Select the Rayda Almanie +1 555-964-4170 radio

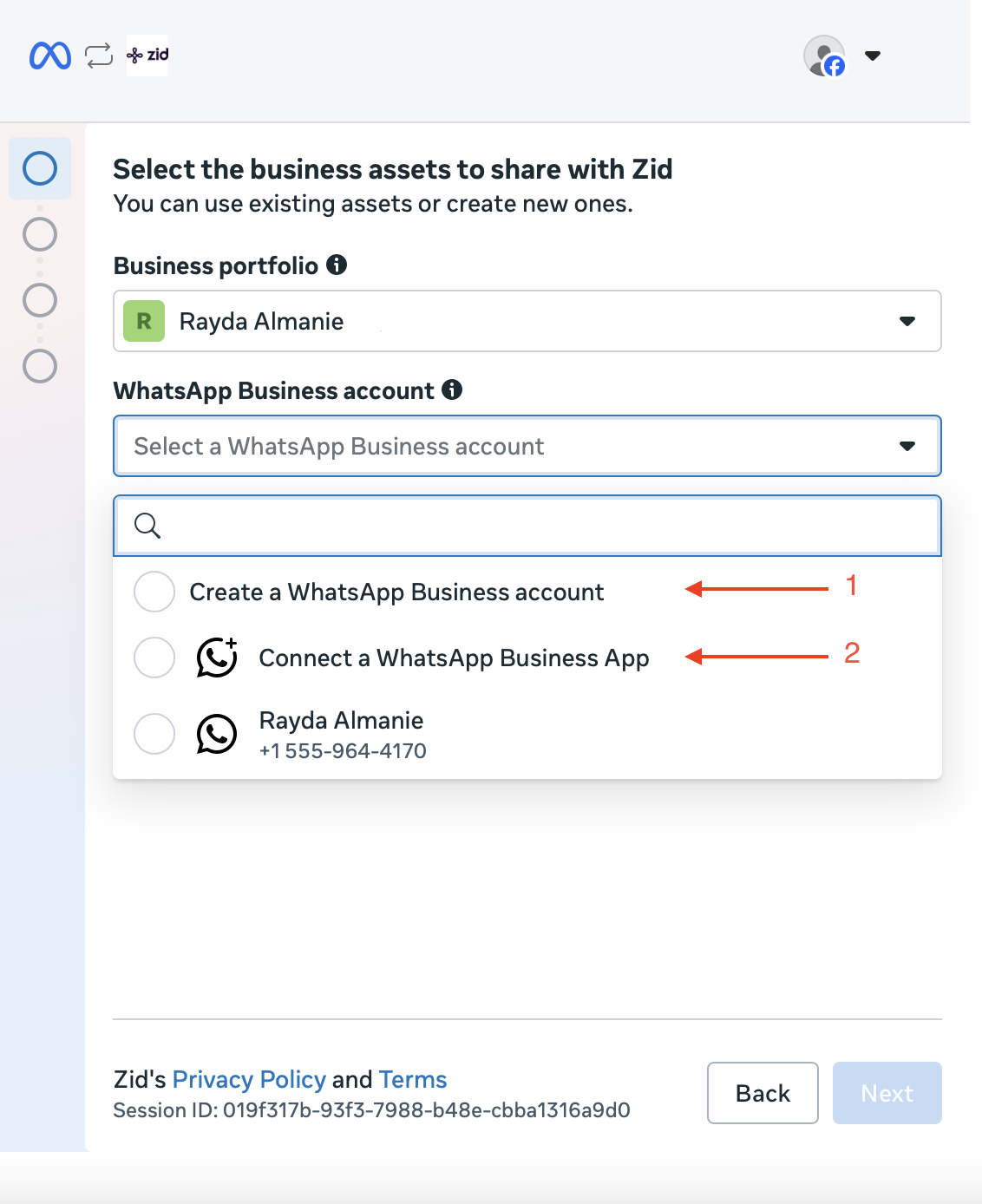pos(154,734)
